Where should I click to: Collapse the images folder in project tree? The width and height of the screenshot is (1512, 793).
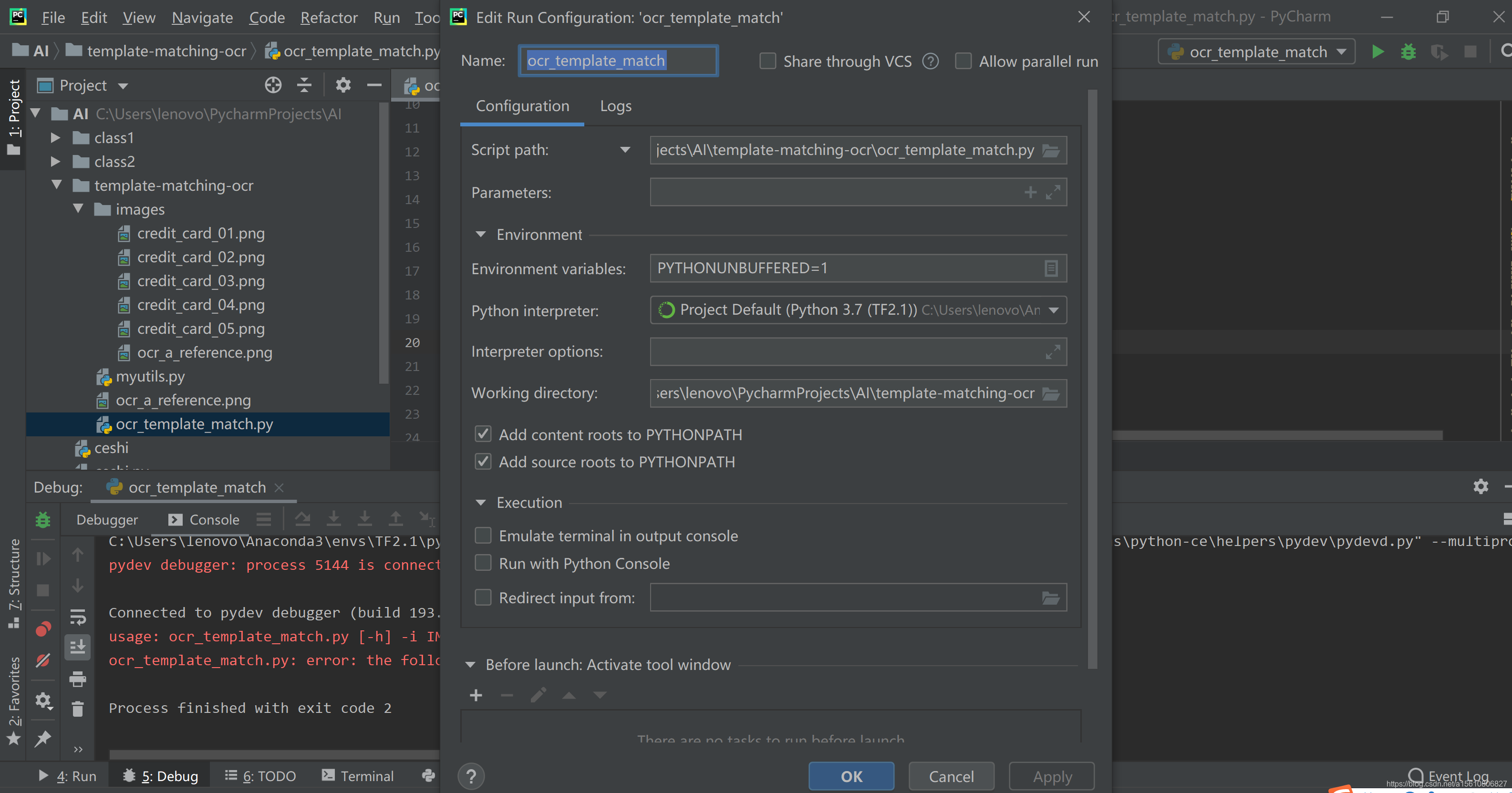coord(78,209)
